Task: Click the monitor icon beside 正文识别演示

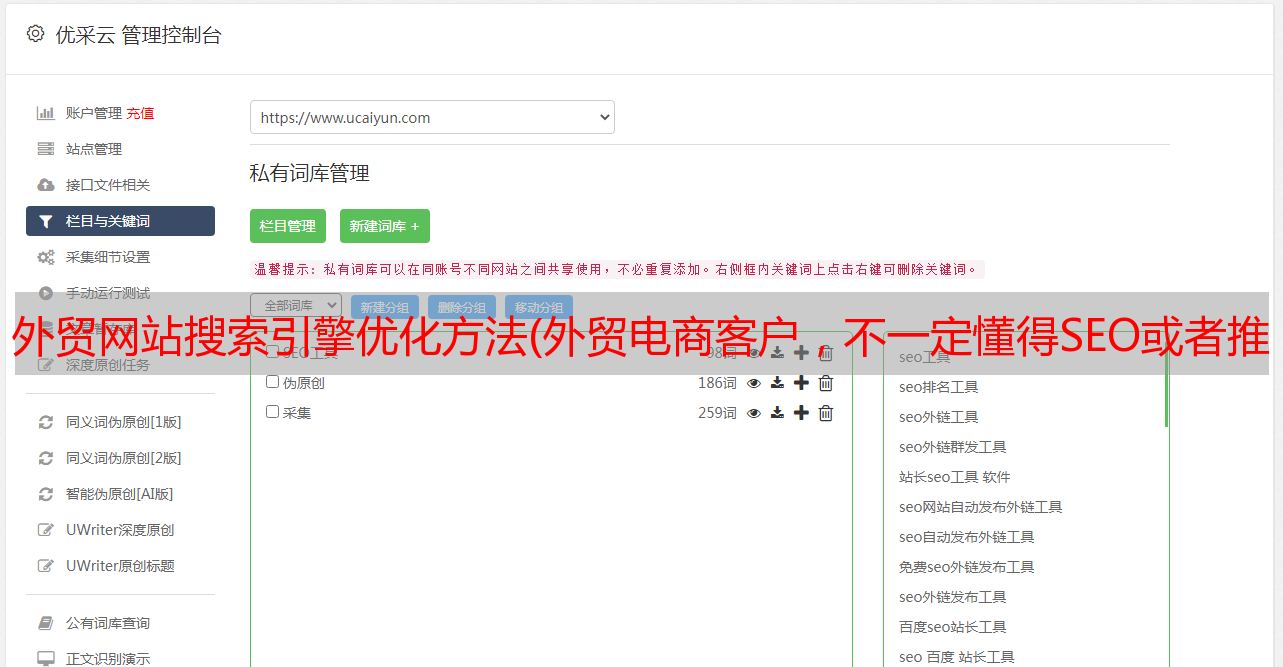Action: pyautogui.click(x=46, y=659)
